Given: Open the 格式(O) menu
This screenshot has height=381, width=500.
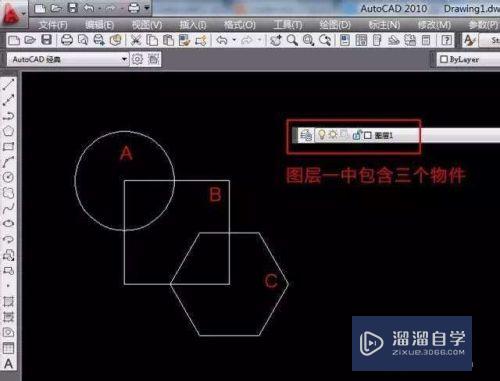Looking at the screenshot, I should point(239,25).
